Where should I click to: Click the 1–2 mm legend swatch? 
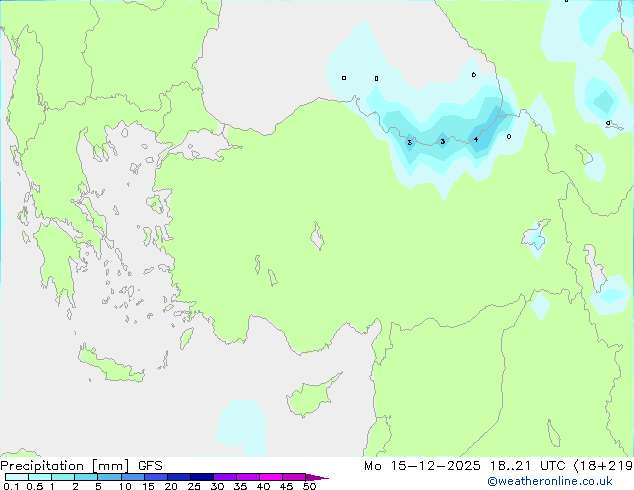point(63,477)
